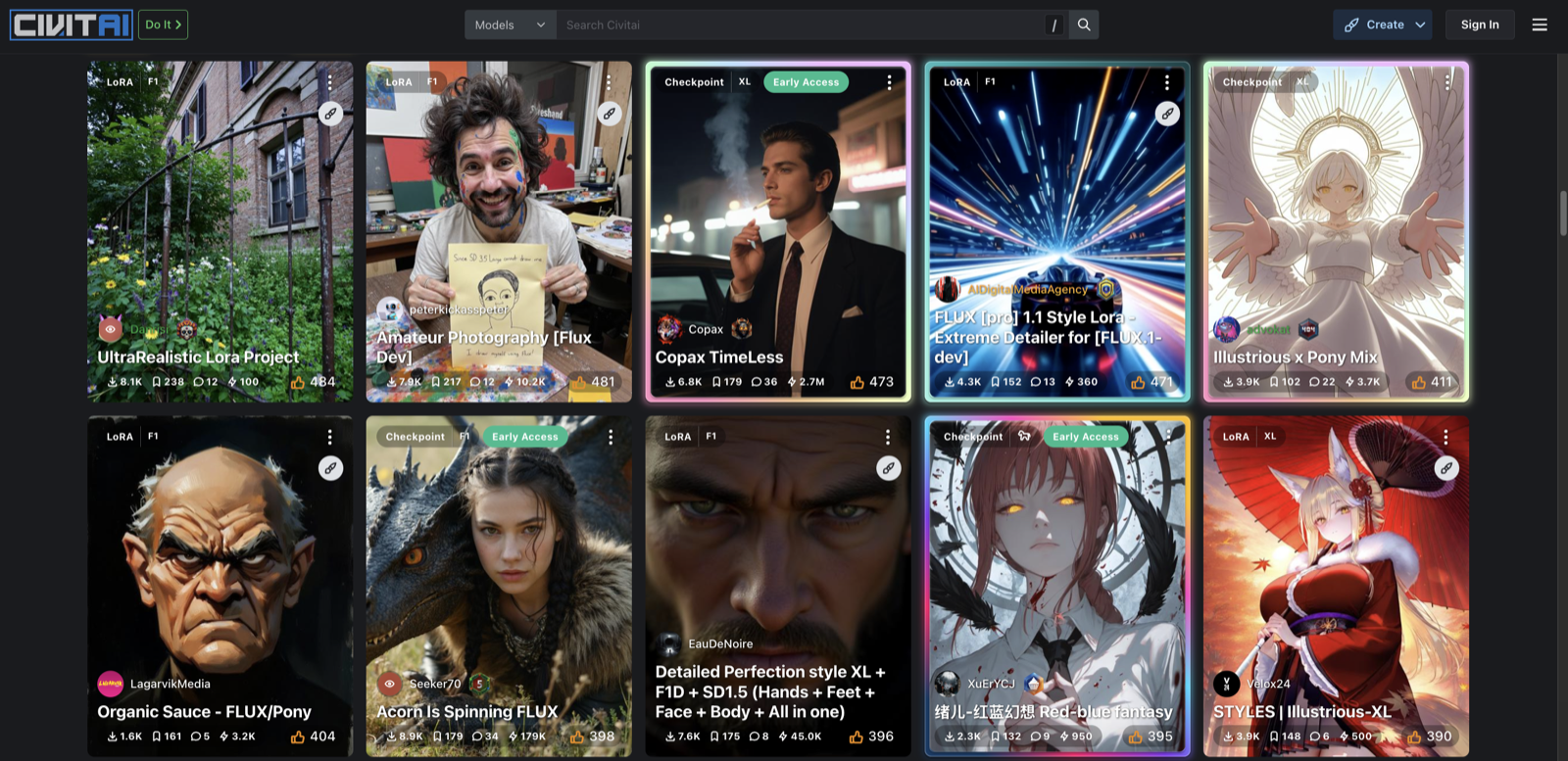The width and height of the screenshot is (1568, 761).
Task: Click link icon on FLUX Style Lora card
Action: click(1167, 114)
